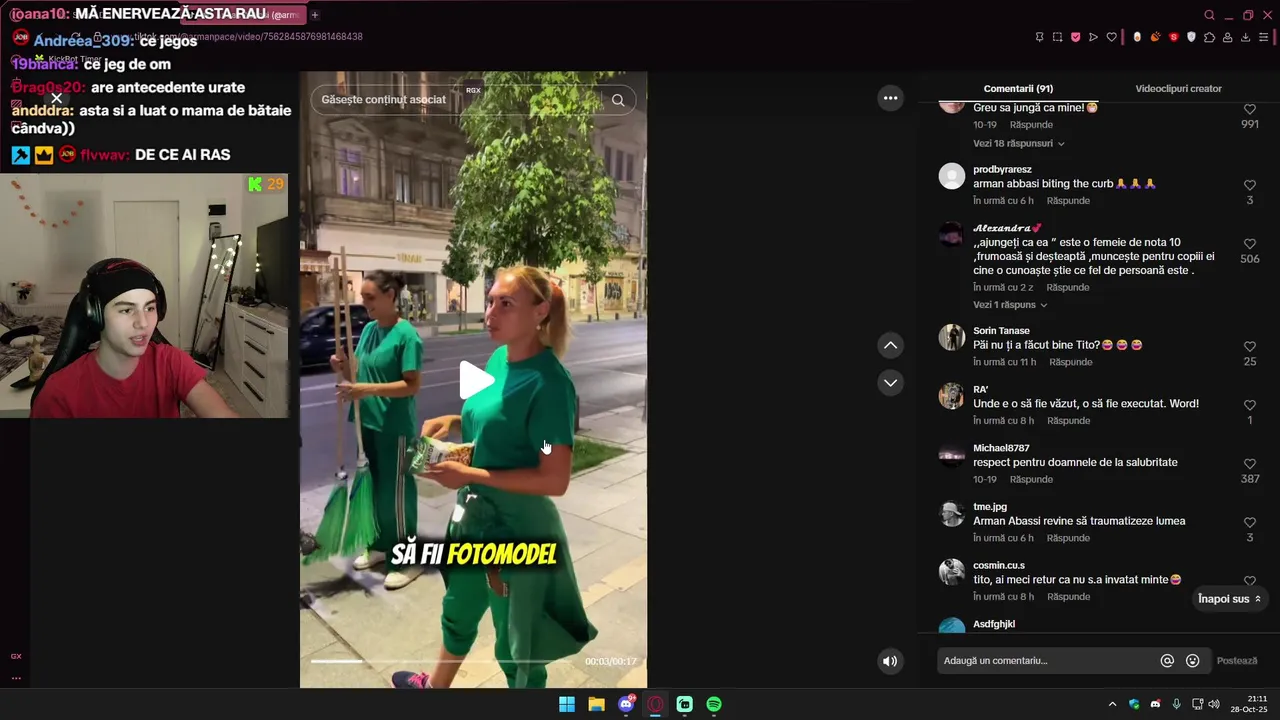
Task: Click the 'Înapoi sus' button
Action: 1229,599
